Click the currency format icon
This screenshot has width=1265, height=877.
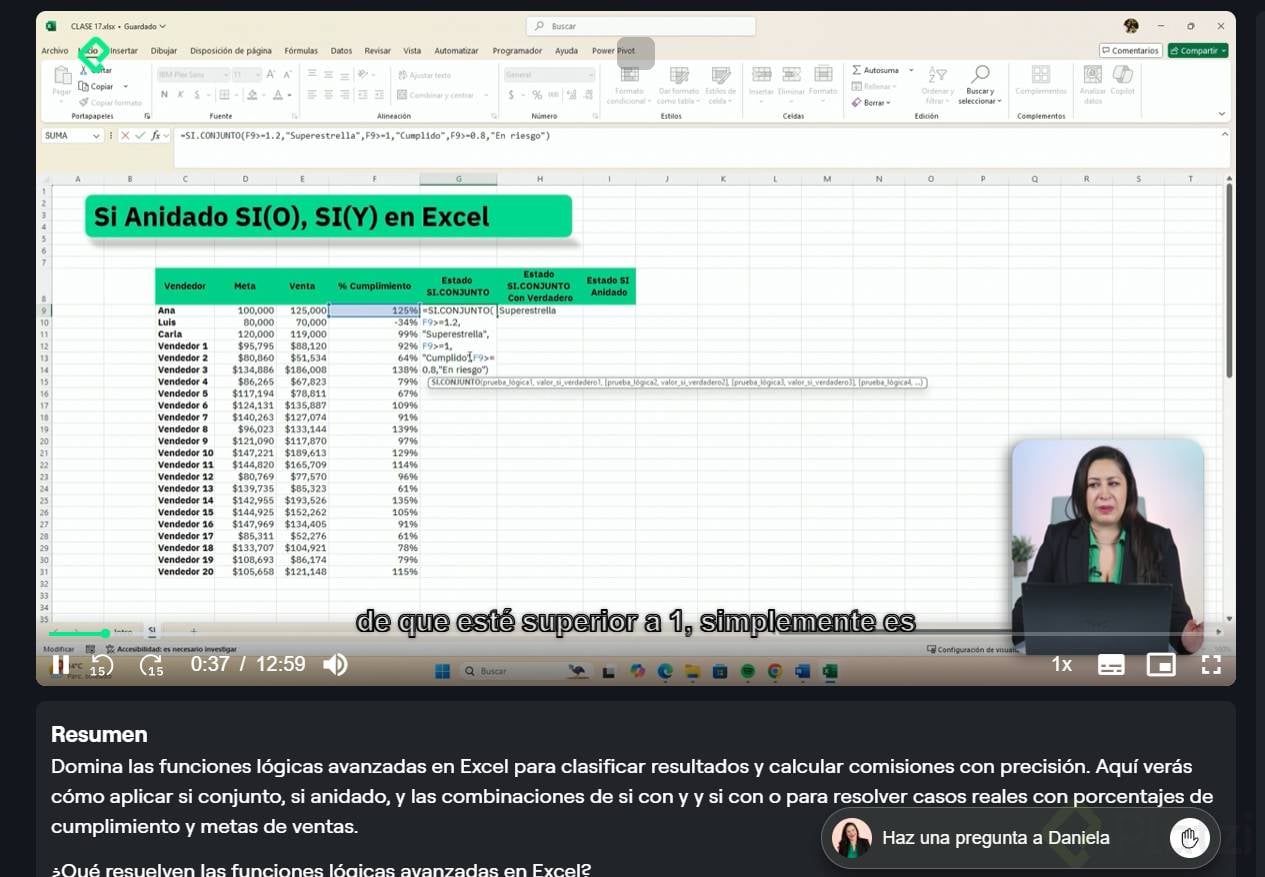coord(511,95)
